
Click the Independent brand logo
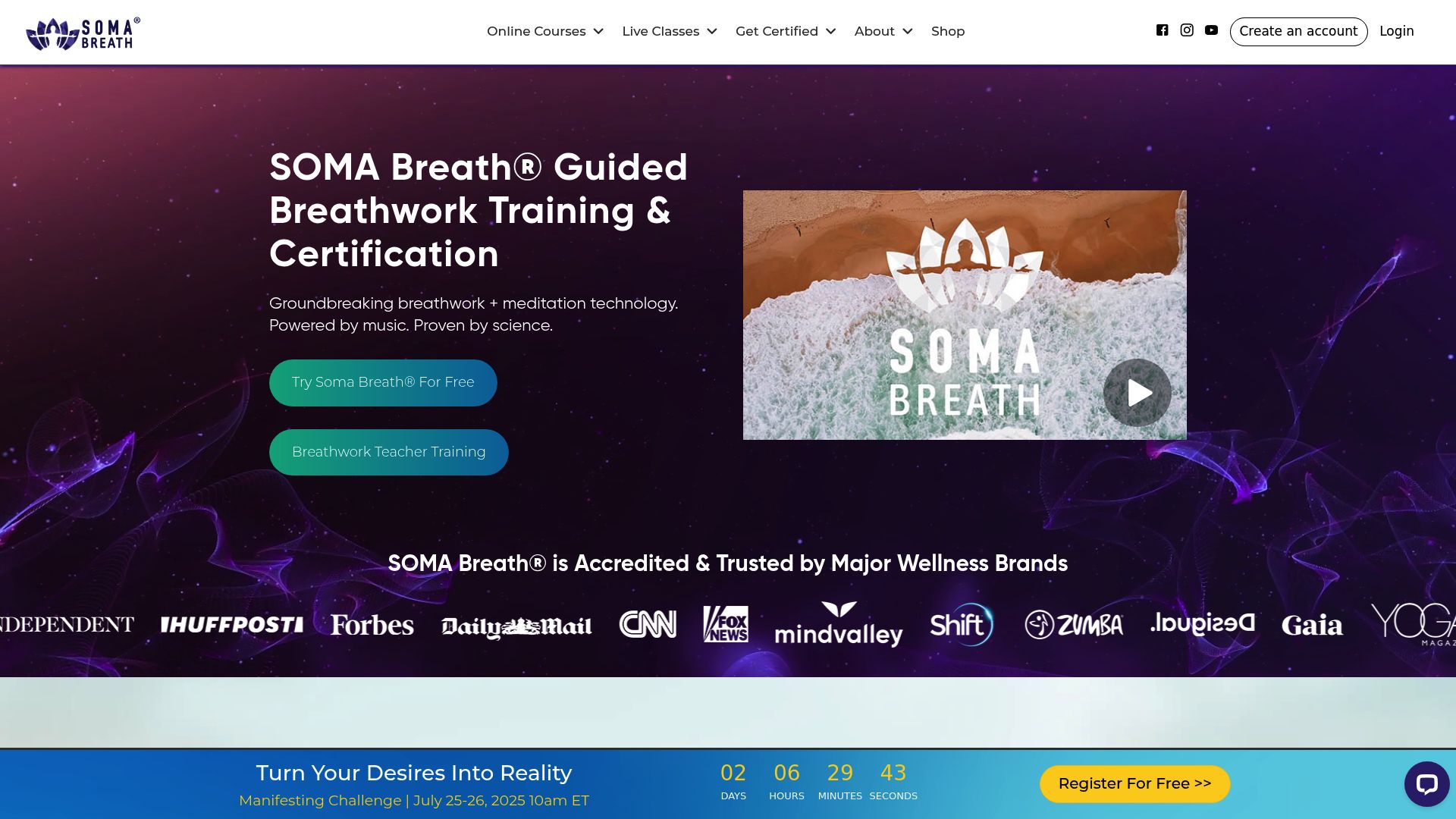click(x=67, y=624)
